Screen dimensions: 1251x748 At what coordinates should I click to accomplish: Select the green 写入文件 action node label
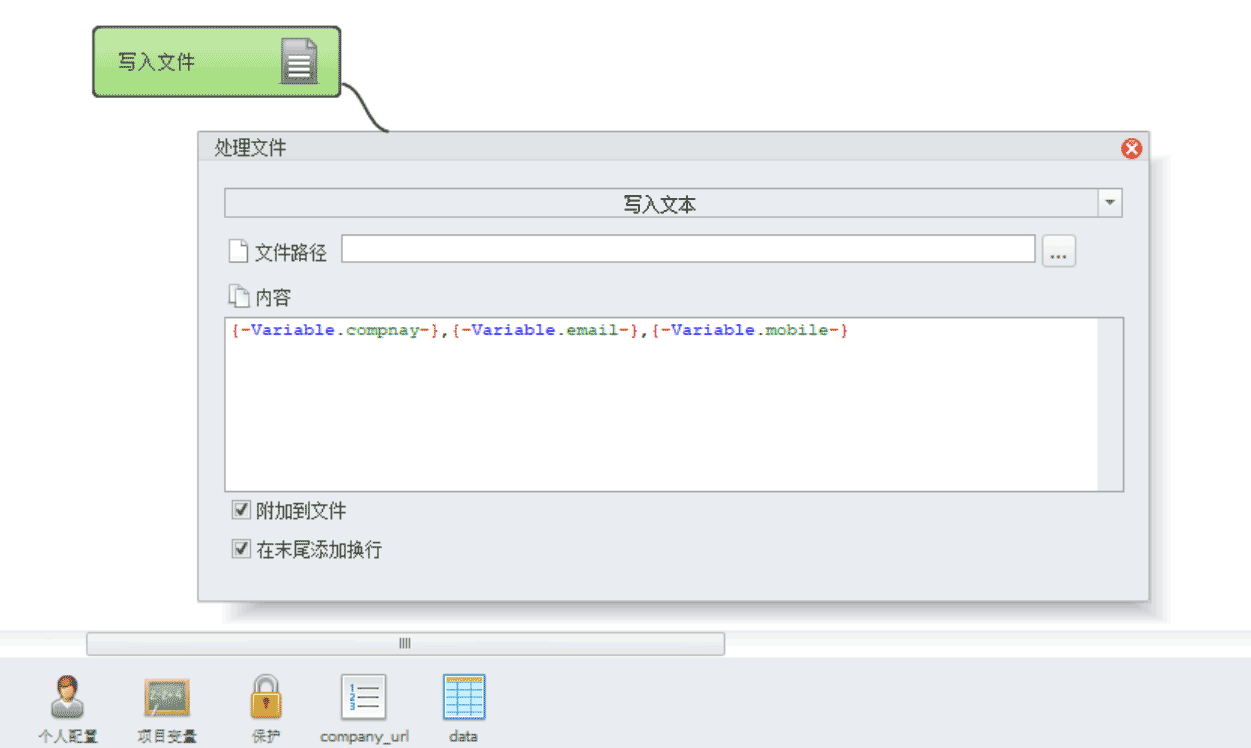(x=157, y=62)
